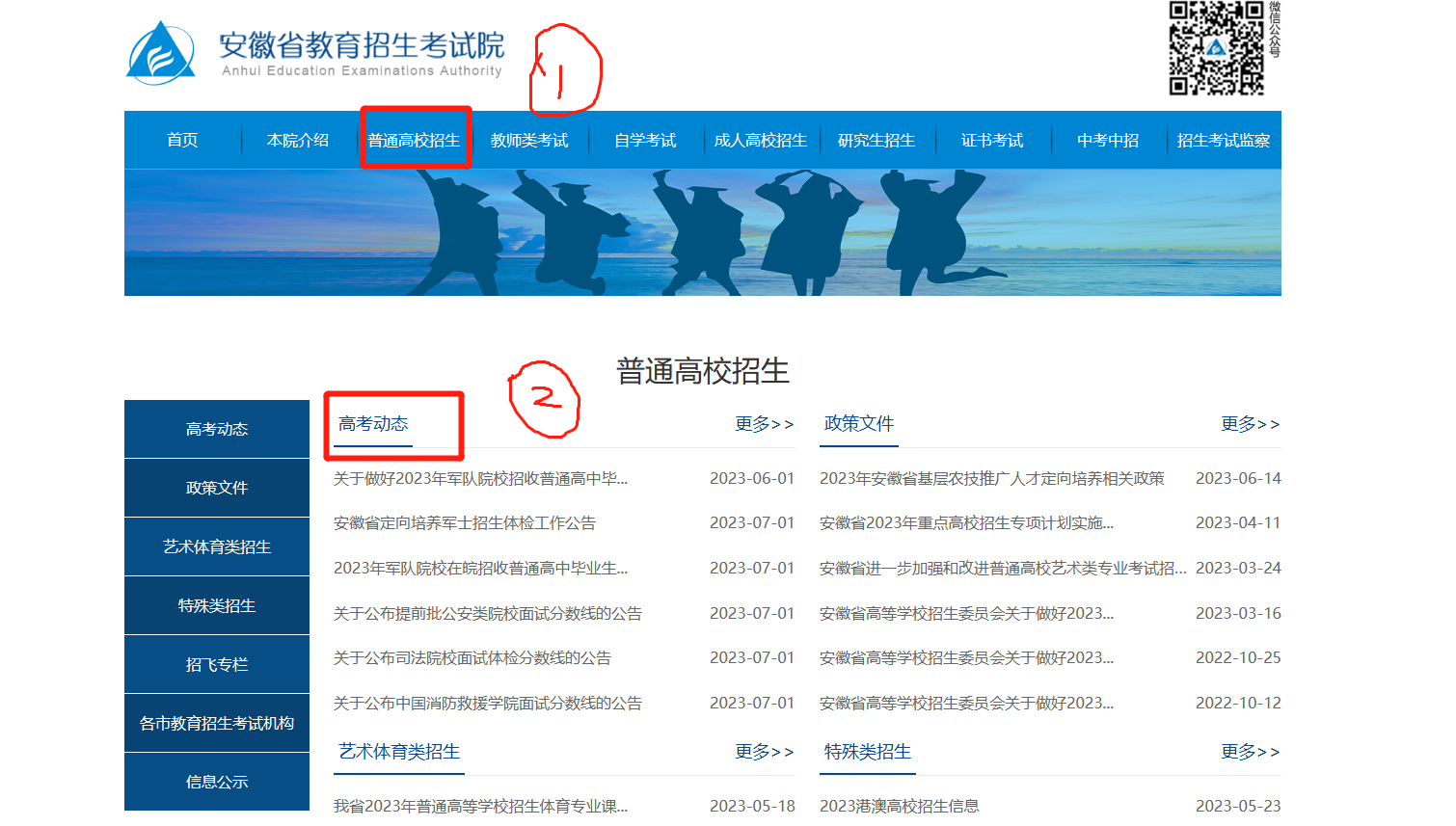Expand 更多>> for the 高考动态 section
Screen dimensions: 1456x826
[764, 424]
